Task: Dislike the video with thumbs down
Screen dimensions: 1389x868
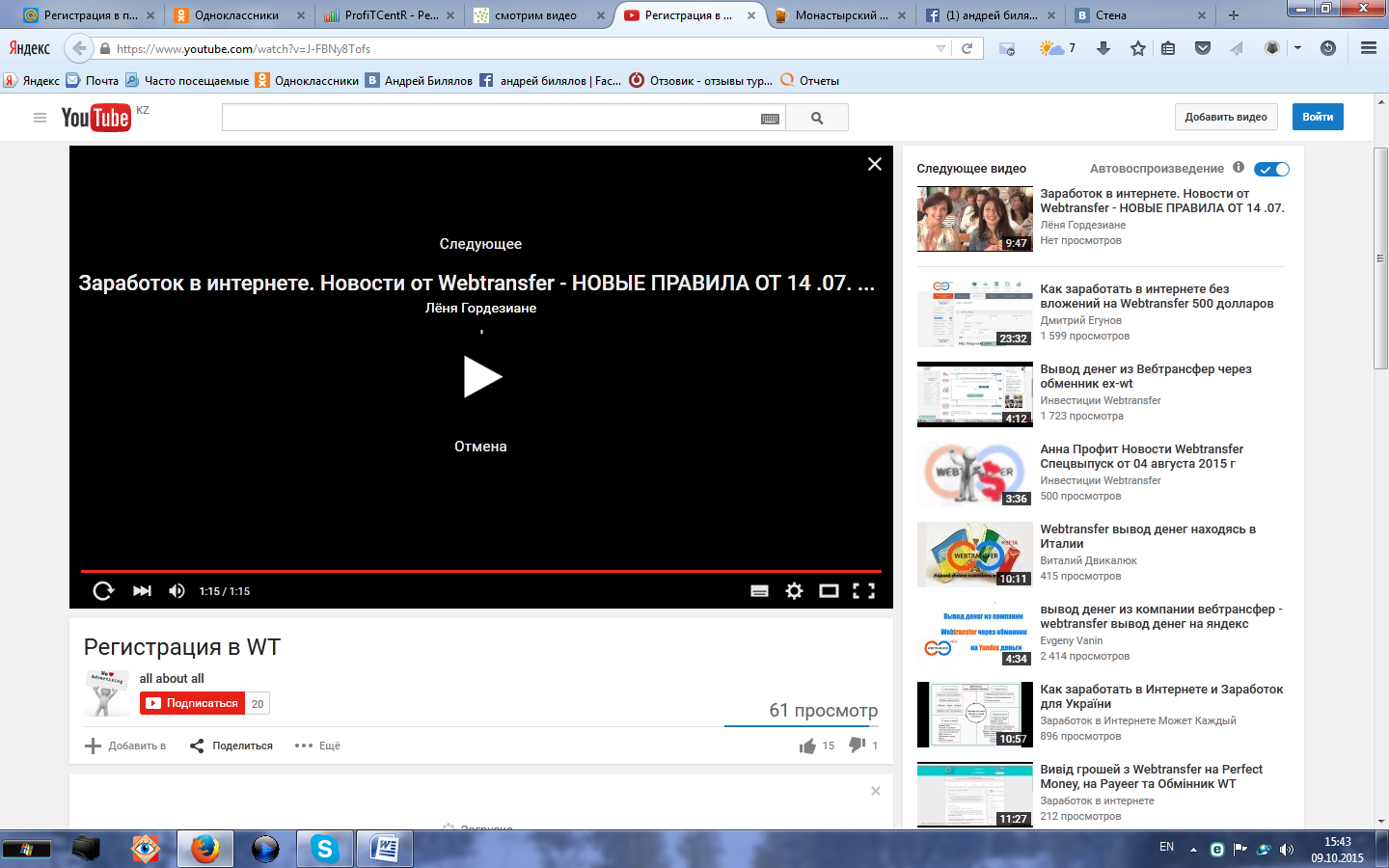Action: pos(857,745)
